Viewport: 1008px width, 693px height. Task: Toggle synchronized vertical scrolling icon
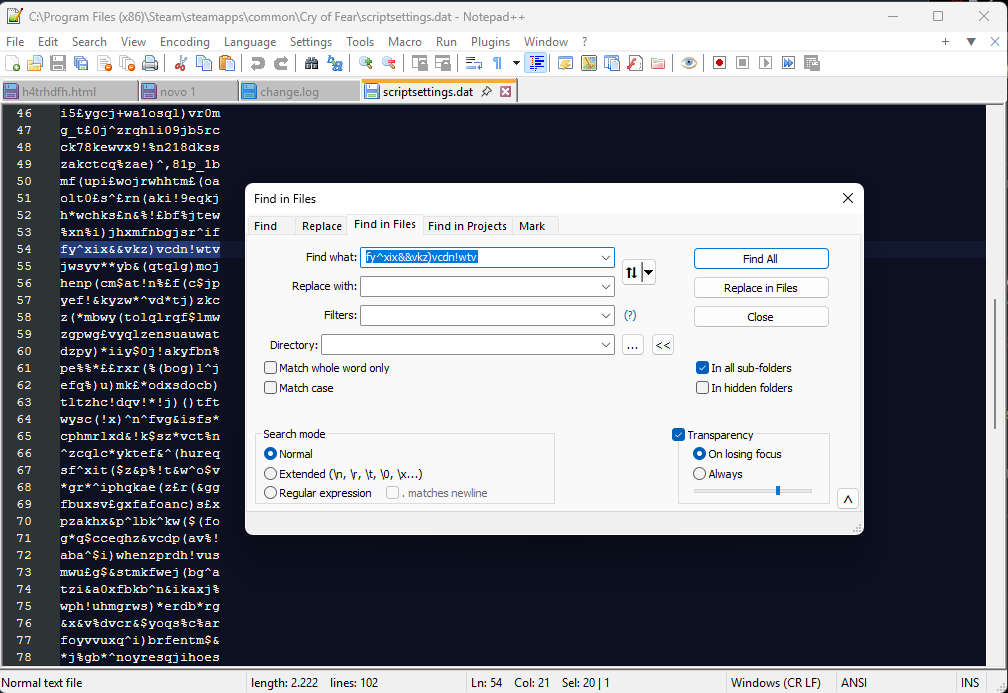click(420, 63)
